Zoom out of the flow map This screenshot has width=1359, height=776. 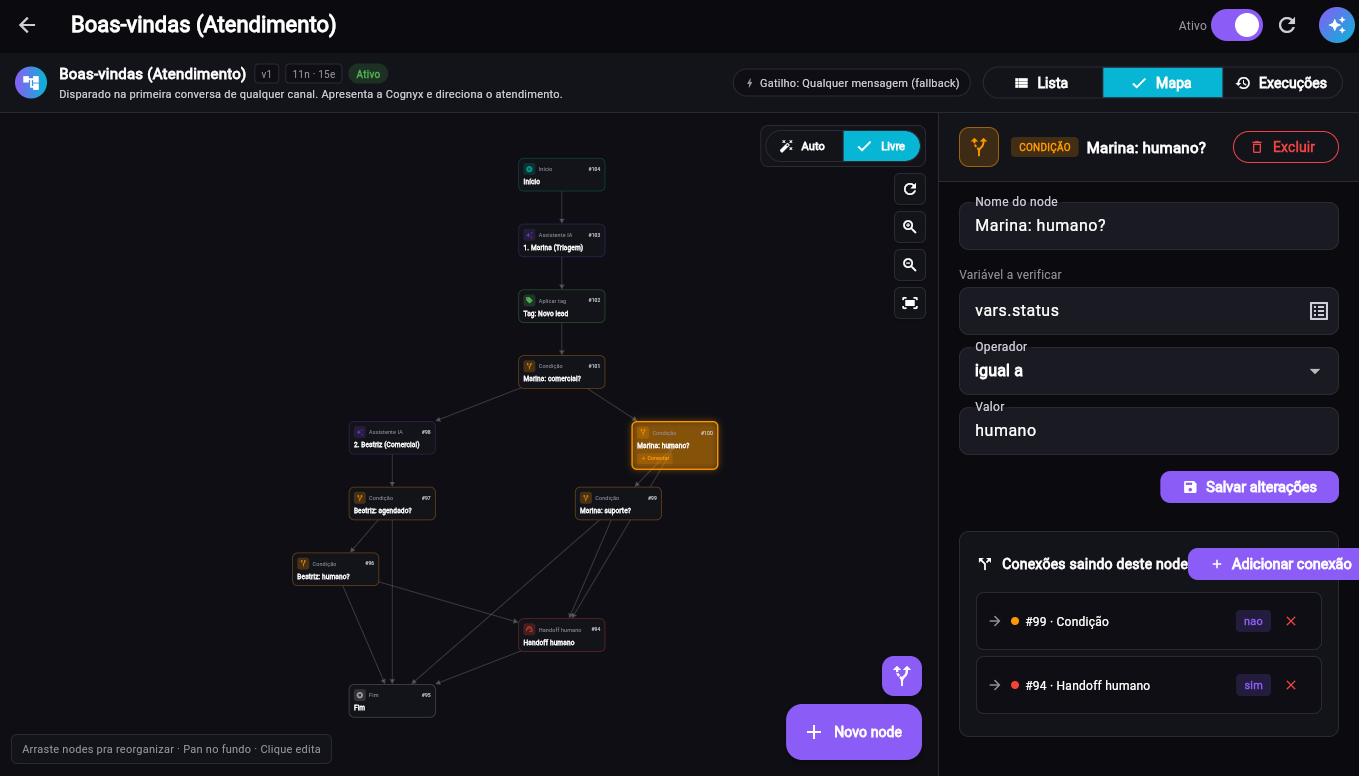click(x=910, y=265)
